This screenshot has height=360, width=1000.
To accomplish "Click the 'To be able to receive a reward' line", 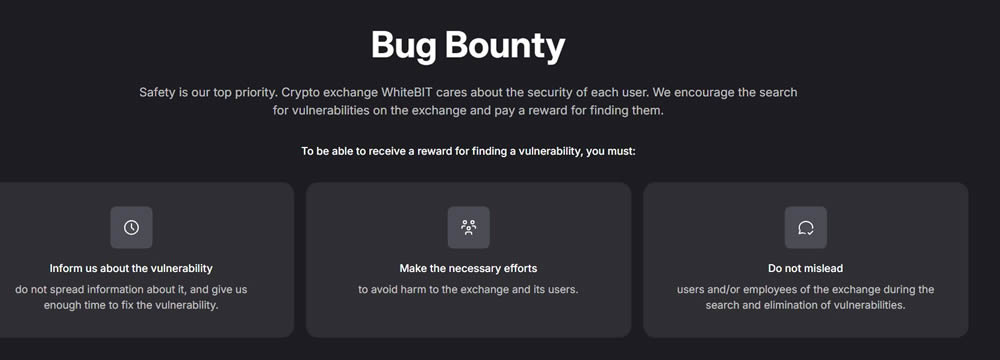I will (x=468, y=152).
